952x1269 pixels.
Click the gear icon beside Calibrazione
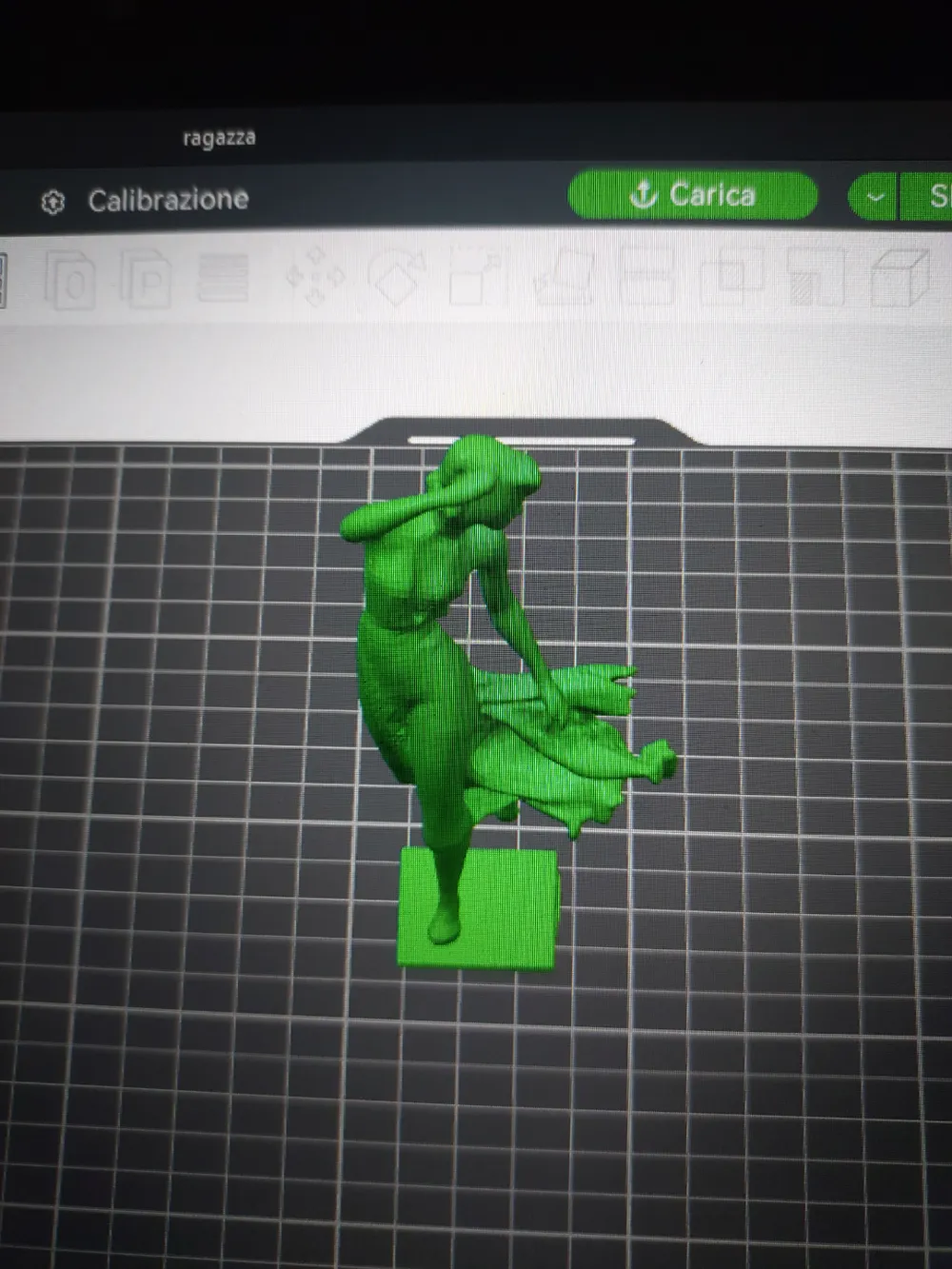[53, 202]
